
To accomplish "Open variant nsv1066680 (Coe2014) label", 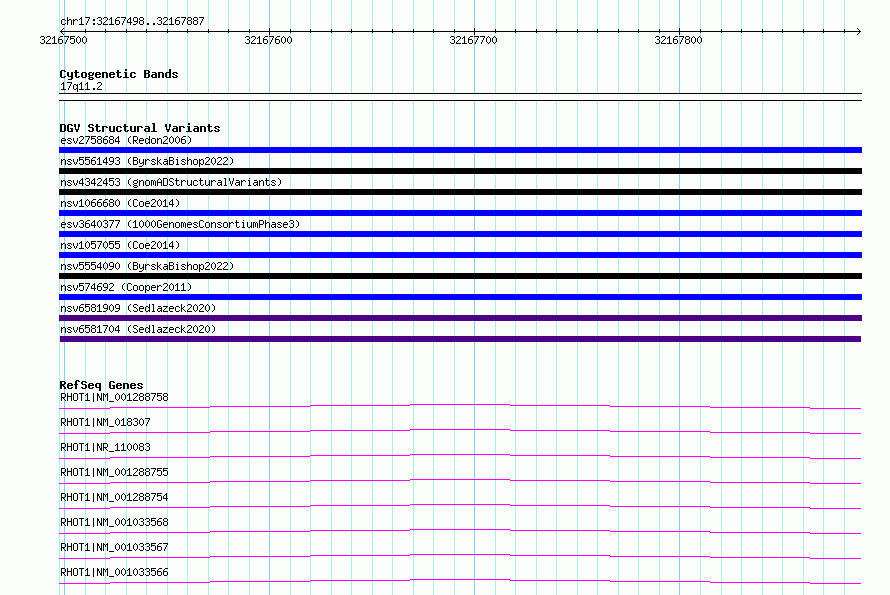I will coord(120,203).
